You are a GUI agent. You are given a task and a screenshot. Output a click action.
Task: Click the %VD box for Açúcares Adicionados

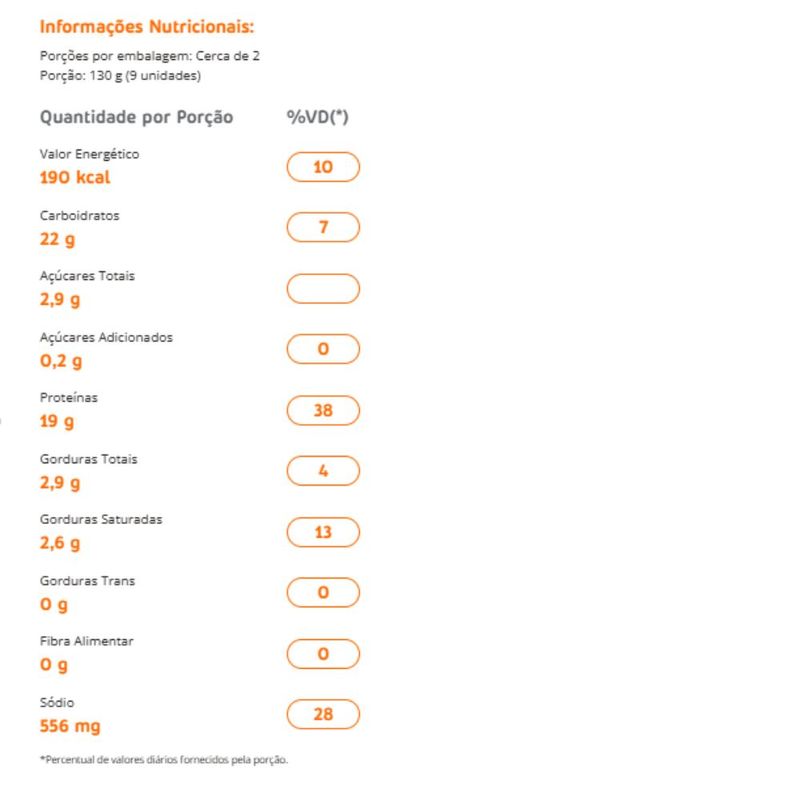(323, 350)
